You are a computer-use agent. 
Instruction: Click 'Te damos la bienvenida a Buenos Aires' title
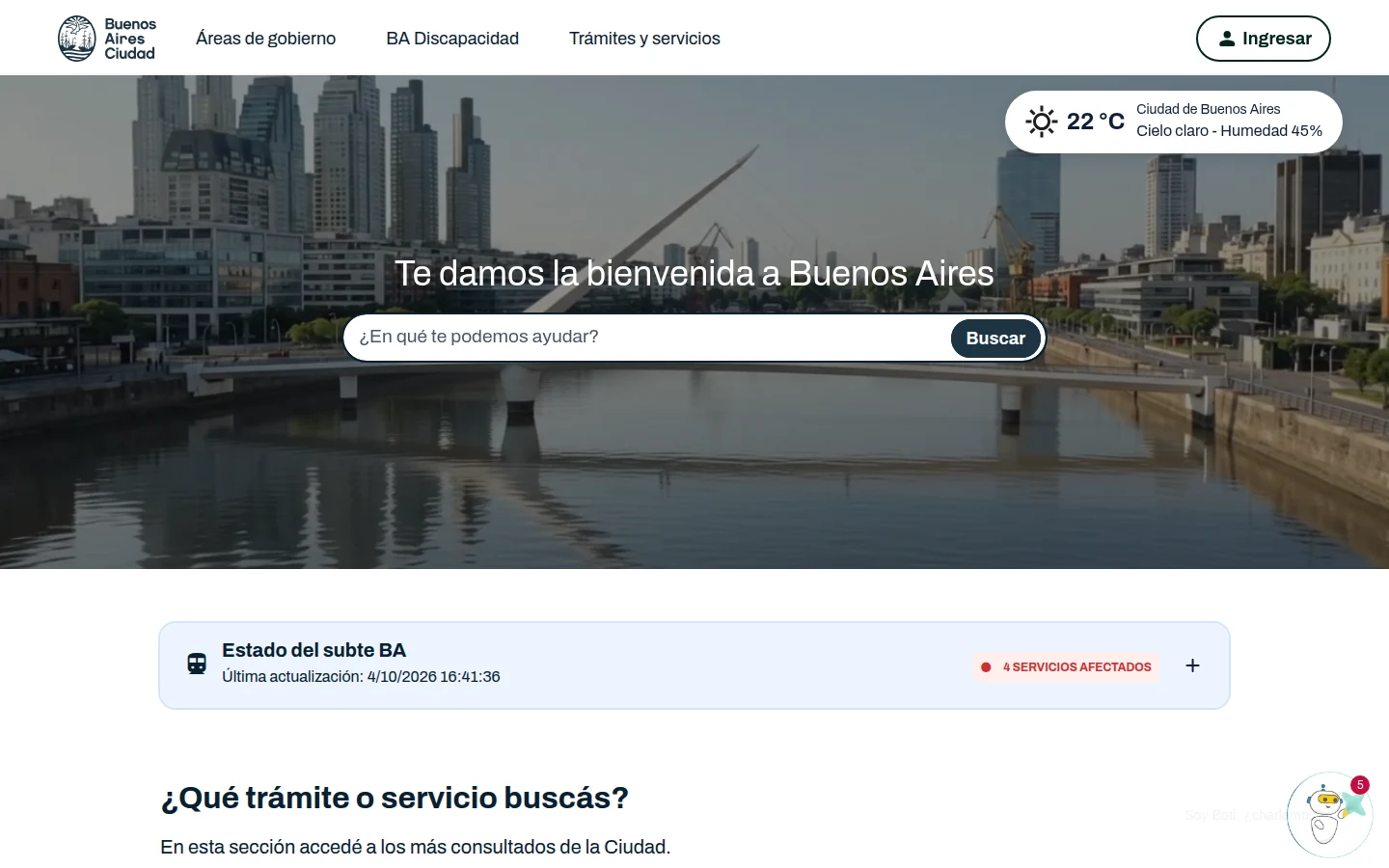(x=694, y=274)
